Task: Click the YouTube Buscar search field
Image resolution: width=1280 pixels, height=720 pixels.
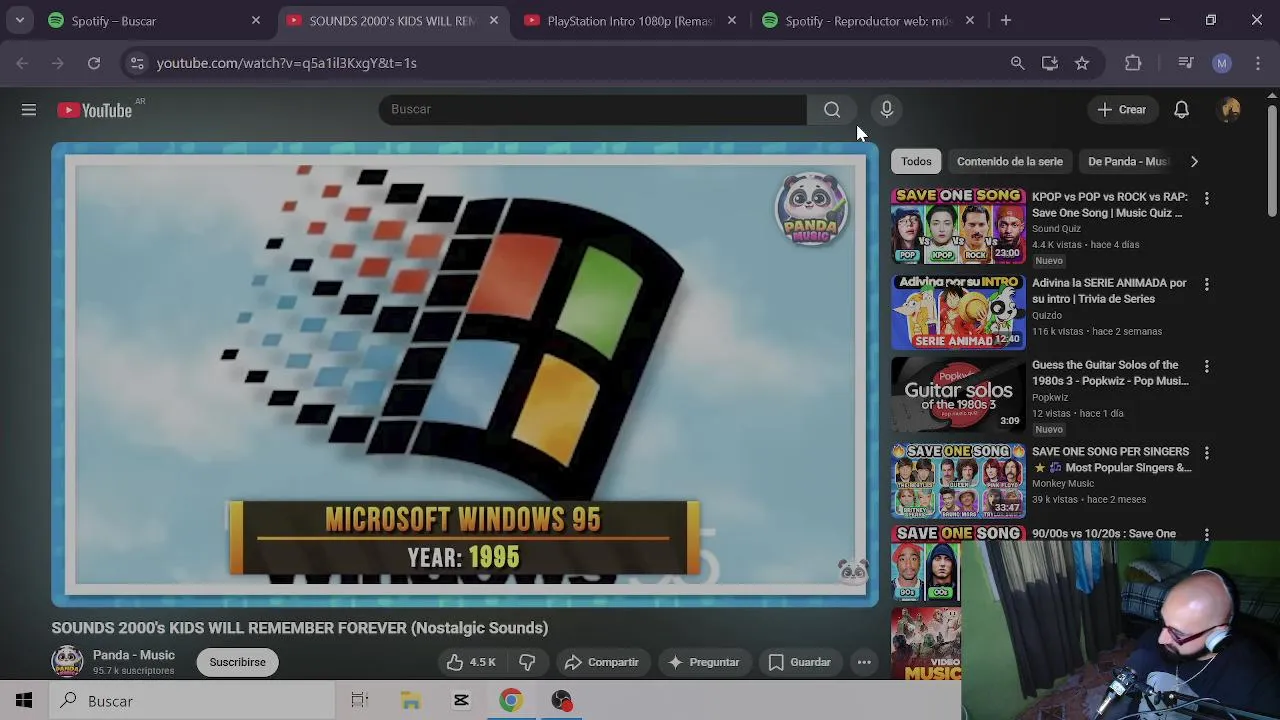Action: (593, 109)
